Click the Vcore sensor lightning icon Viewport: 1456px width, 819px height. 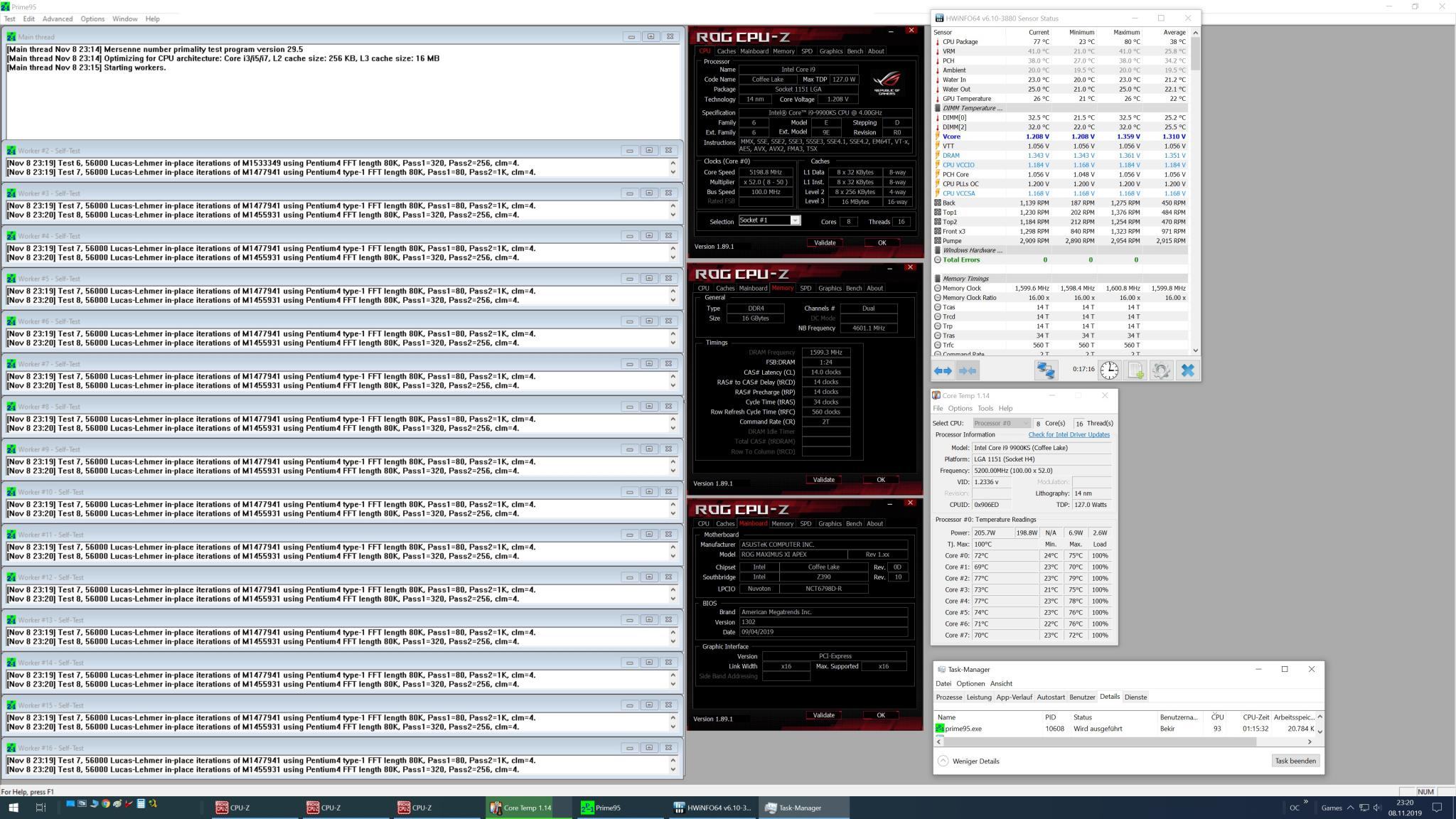click(938, 136)
